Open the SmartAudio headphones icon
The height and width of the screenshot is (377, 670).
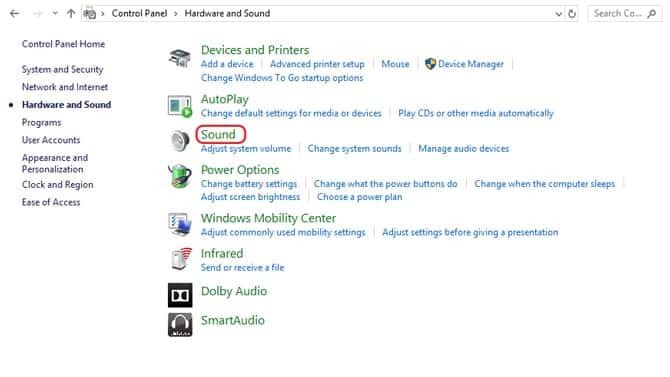tap(180, 325)
